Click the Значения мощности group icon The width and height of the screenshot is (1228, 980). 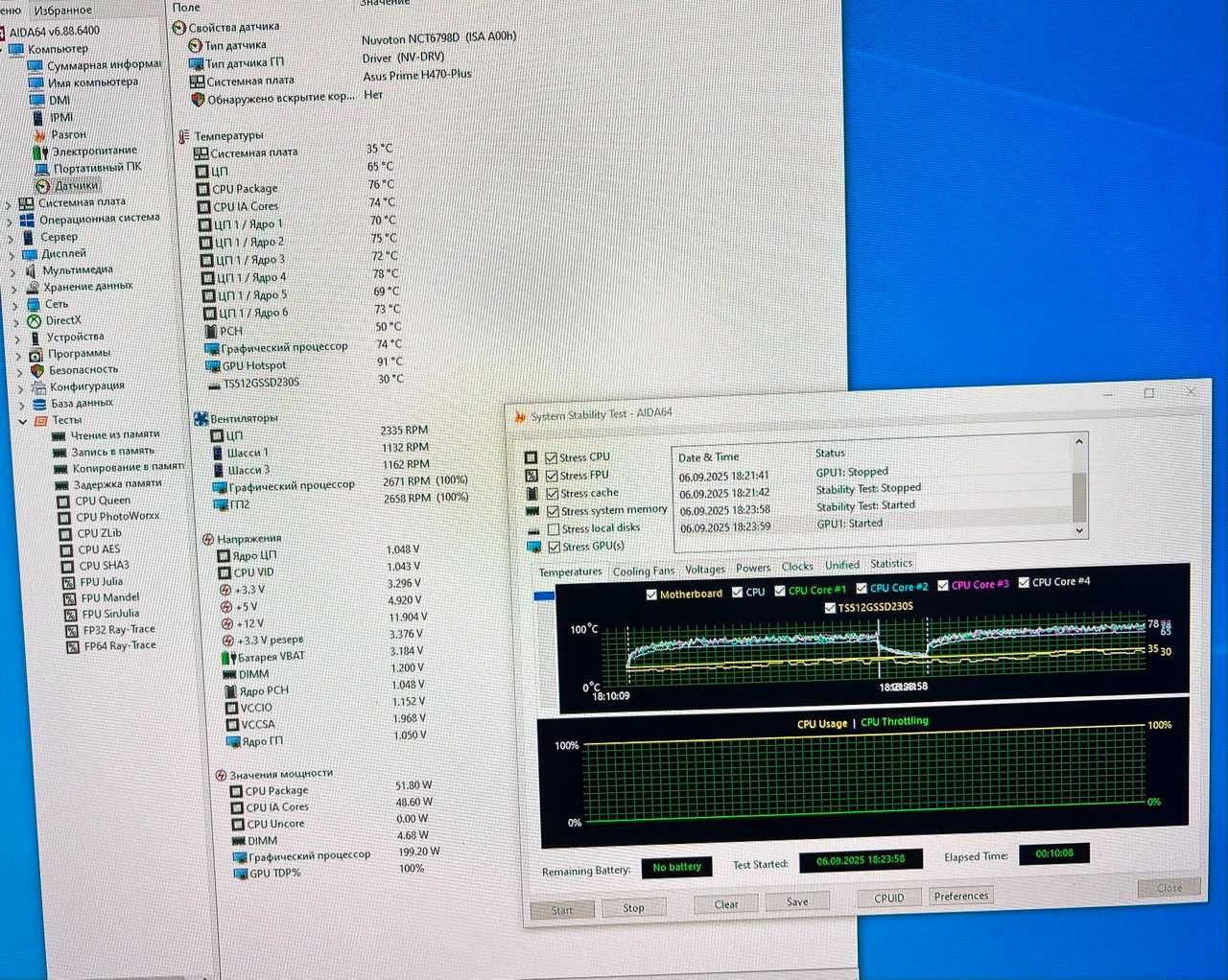tap(221, 775)
